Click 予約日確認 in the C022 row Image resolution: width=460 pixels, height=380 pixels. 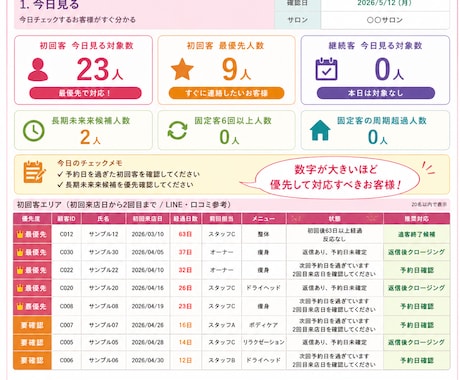point(417,270)
